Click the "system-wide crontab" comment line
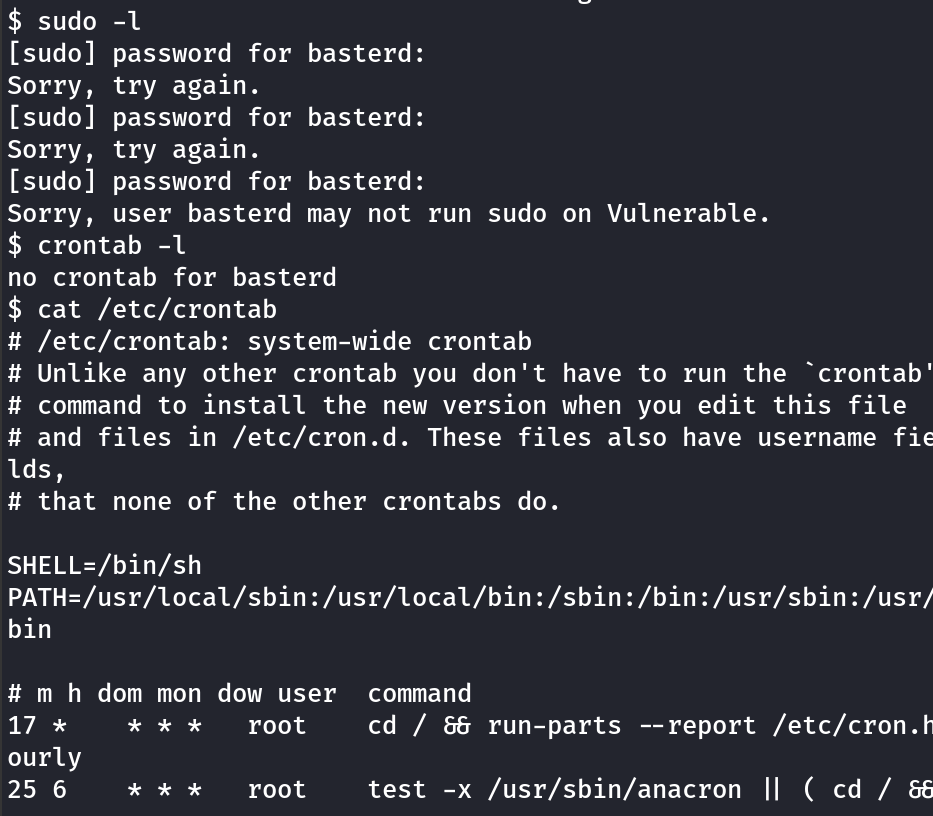The image size is (933, 816). point(389,341)
